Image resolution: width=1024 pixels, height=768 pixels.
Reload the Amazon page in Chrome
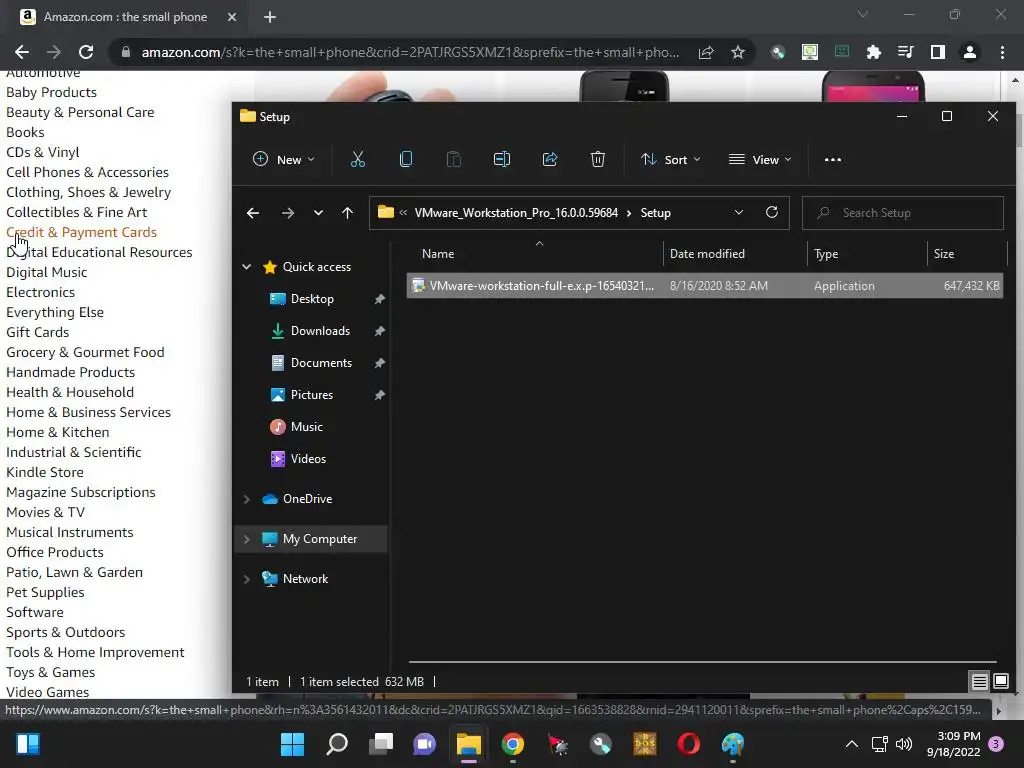(86, 52)
